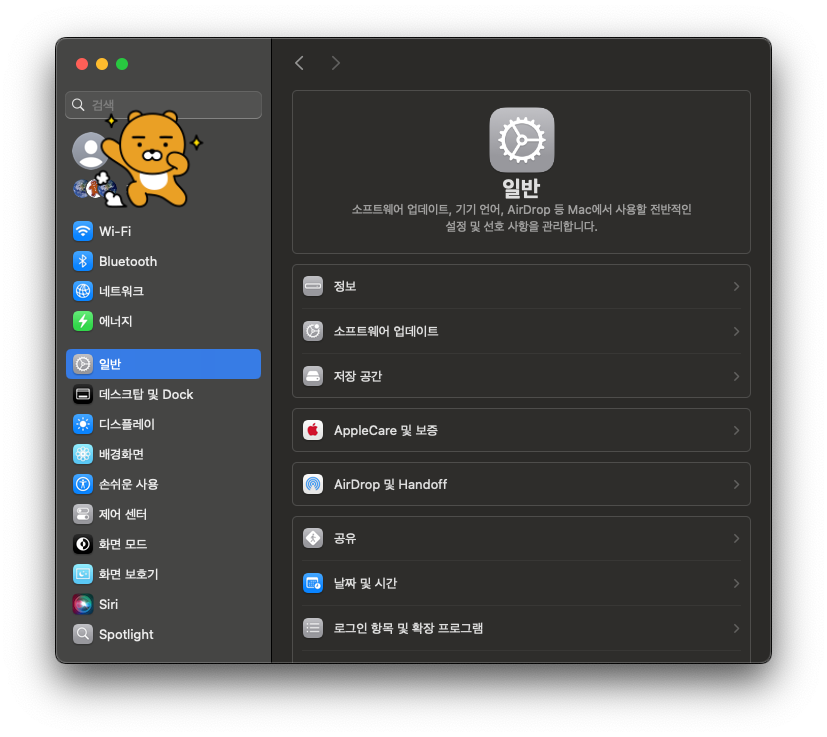Open 데스크탑 및 Dock icon

83,394
